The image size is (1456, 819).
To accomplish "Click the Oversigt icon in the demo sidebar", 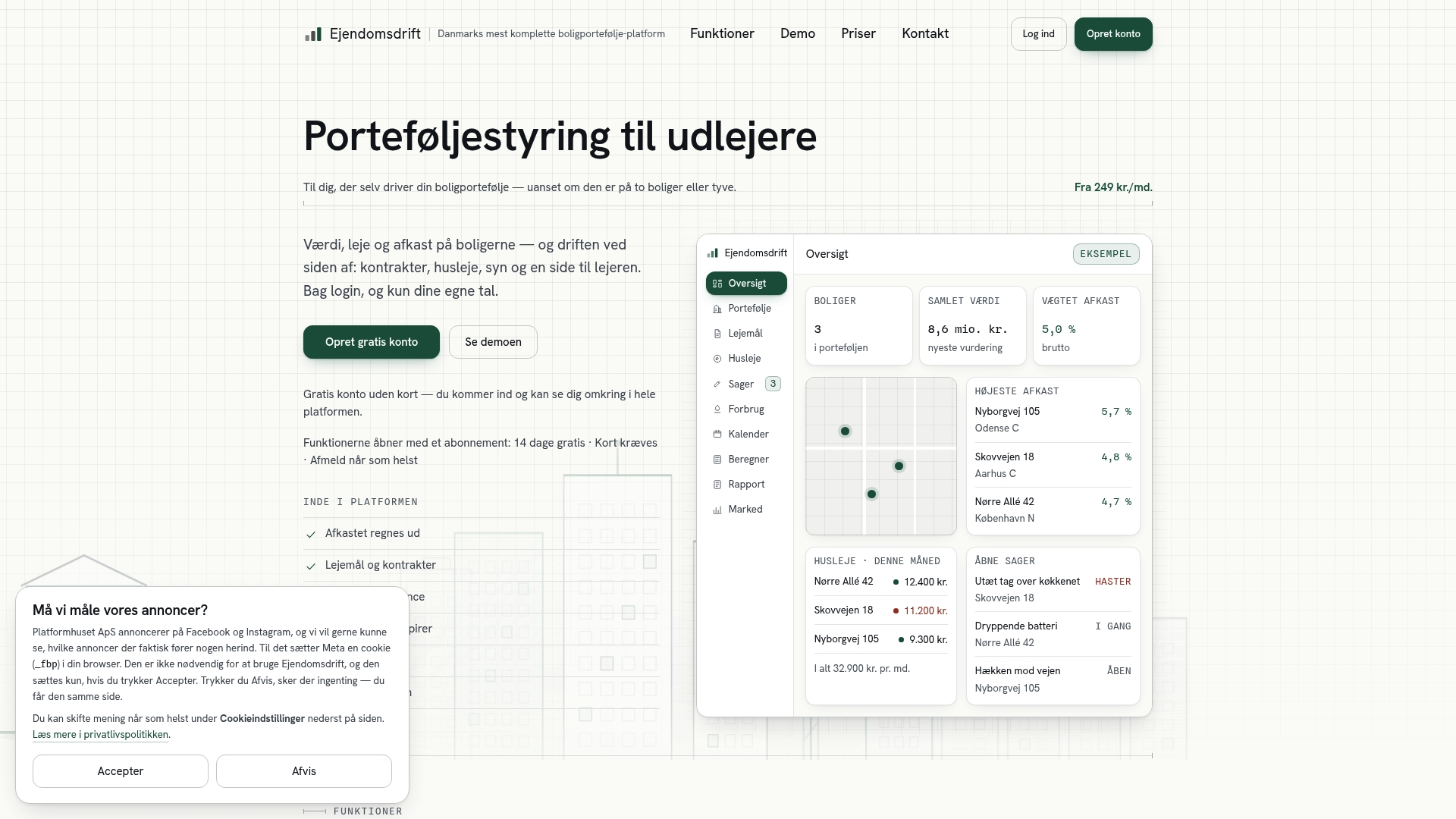I will (717, 284).
